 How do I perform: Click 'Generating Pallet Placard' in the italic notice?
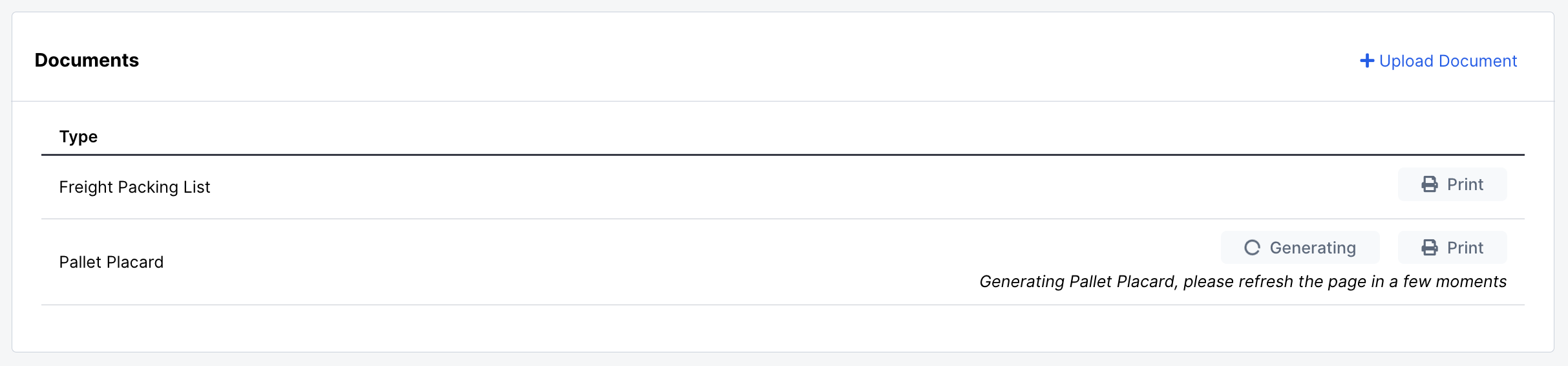(x=1077, y=282)
